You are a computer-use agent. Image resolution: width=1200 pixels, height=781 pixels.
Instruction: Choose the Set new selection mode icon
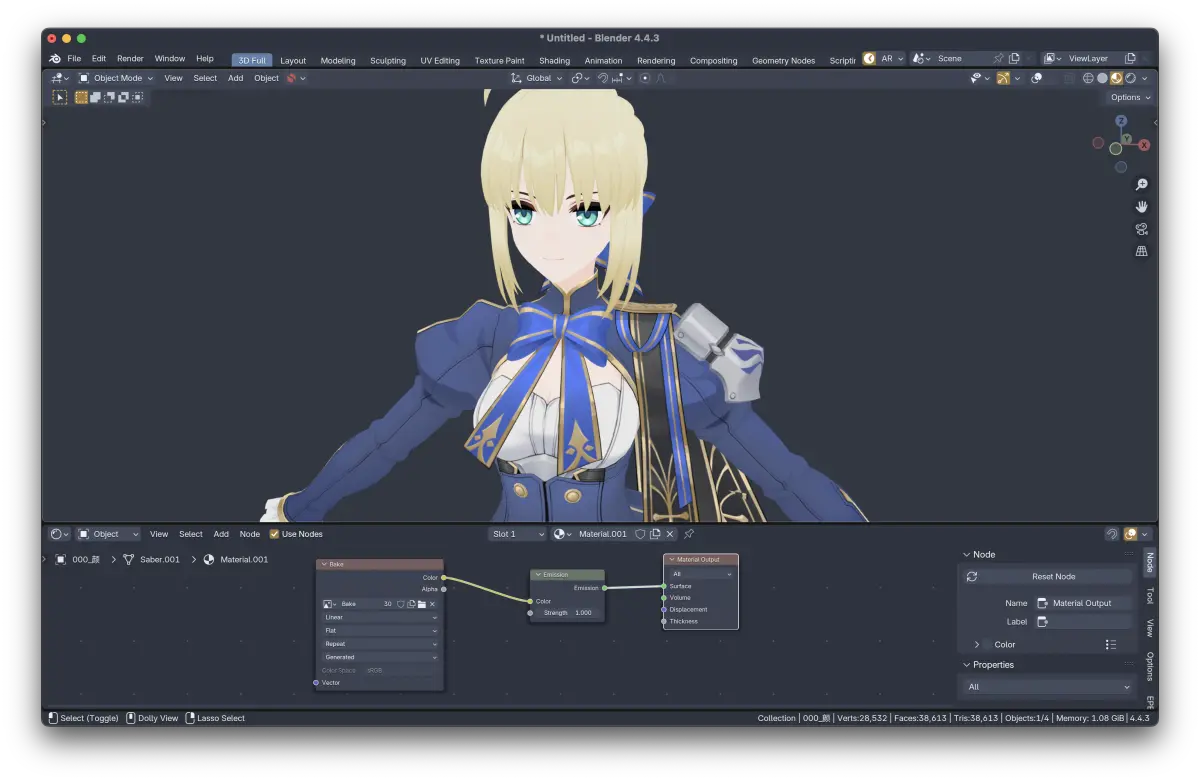point(81,97)
